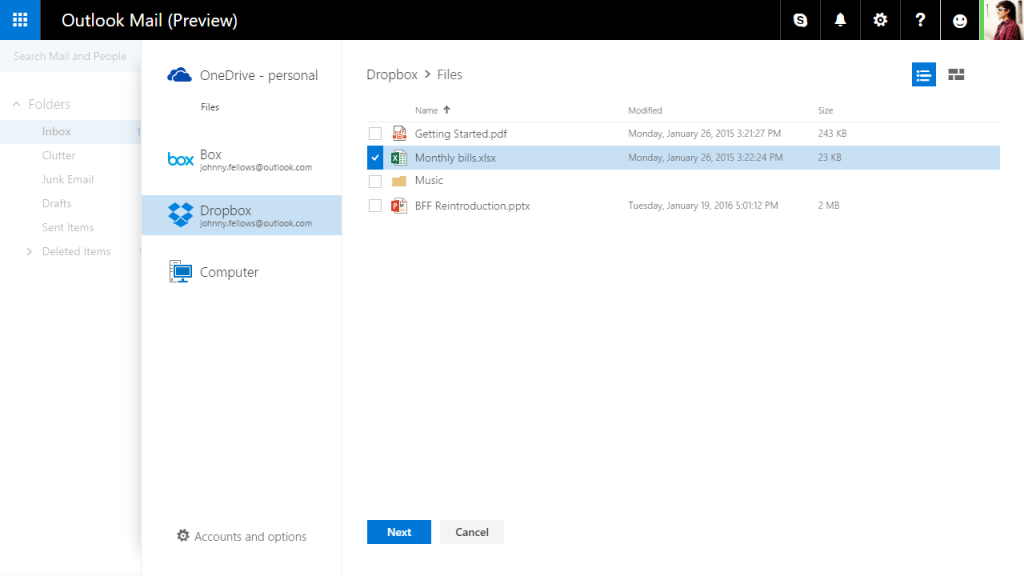
Task: Collapse the Folders section
Action: (14, 103)
